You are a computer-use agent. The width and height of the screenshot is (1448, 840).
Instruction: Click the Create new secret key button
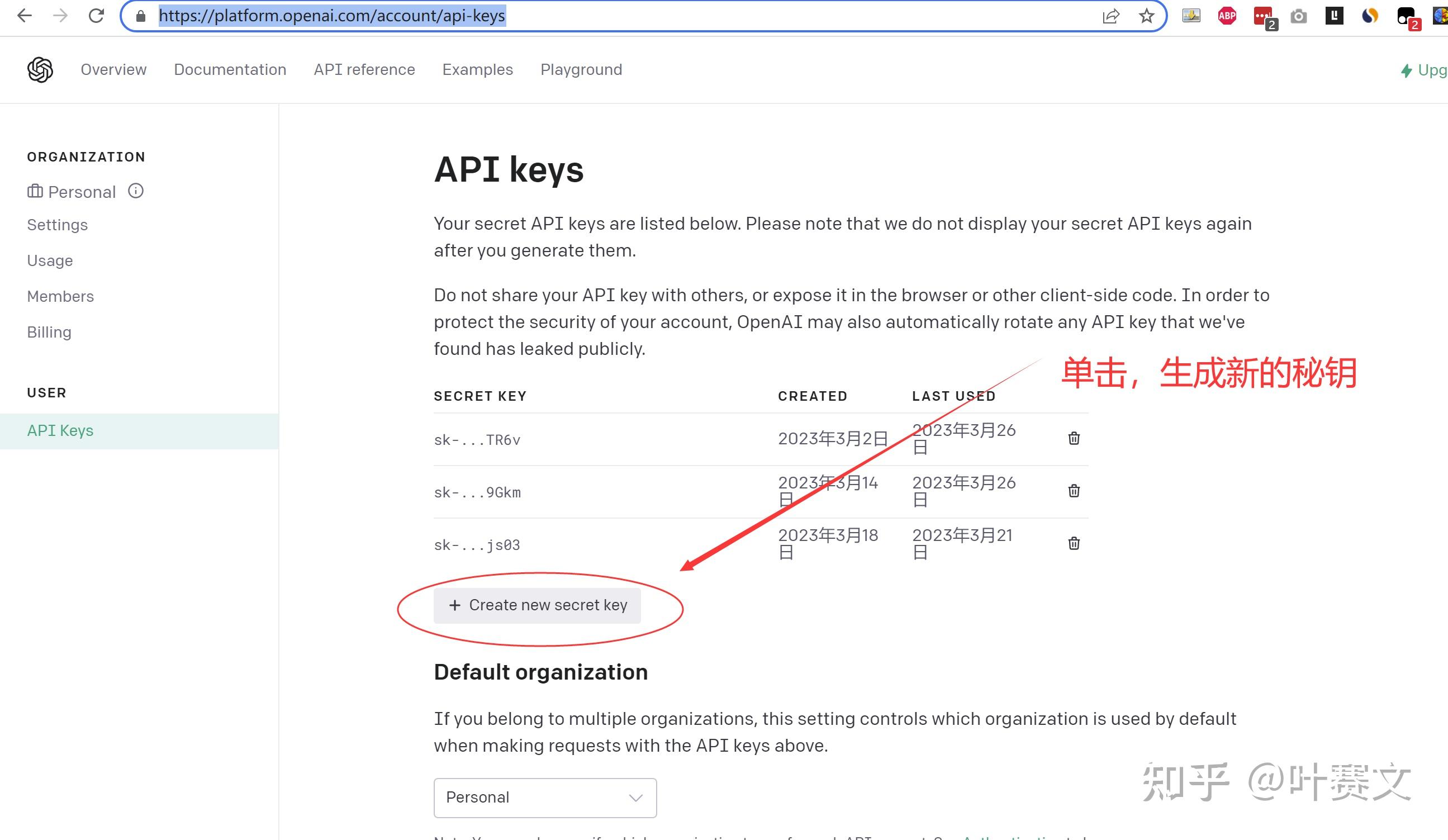pos(537,605)
